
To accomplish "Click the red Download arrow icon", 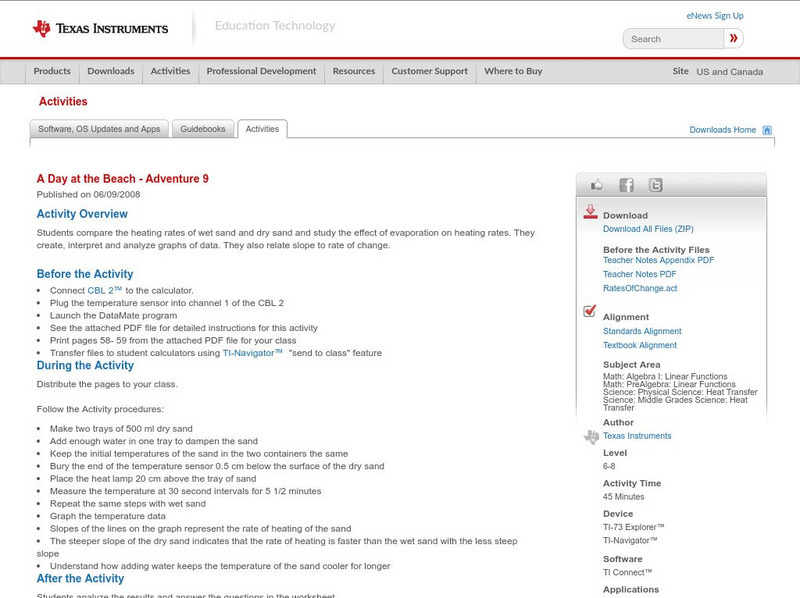I will [x=590, y=212].
